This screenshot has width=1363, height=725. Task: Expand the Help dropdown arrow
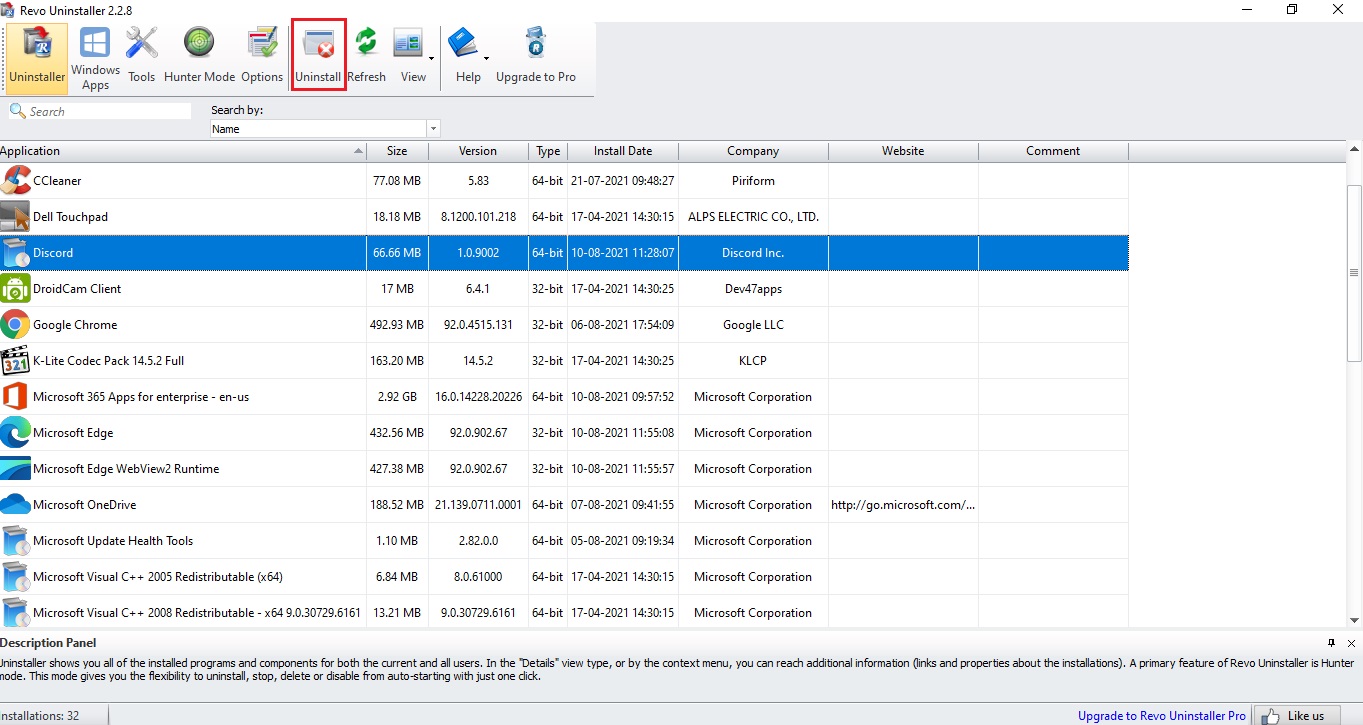(x=487, y=57)
